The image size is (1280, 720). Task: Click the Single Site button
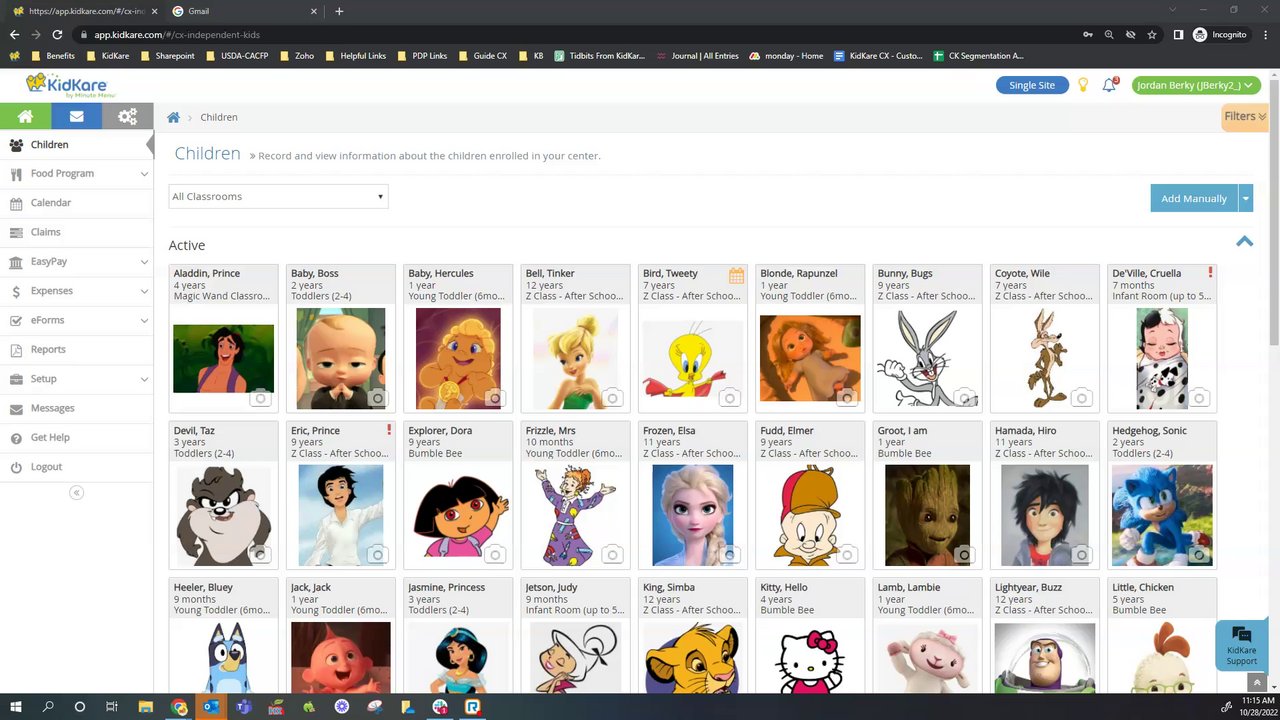tap(1032, 85)
